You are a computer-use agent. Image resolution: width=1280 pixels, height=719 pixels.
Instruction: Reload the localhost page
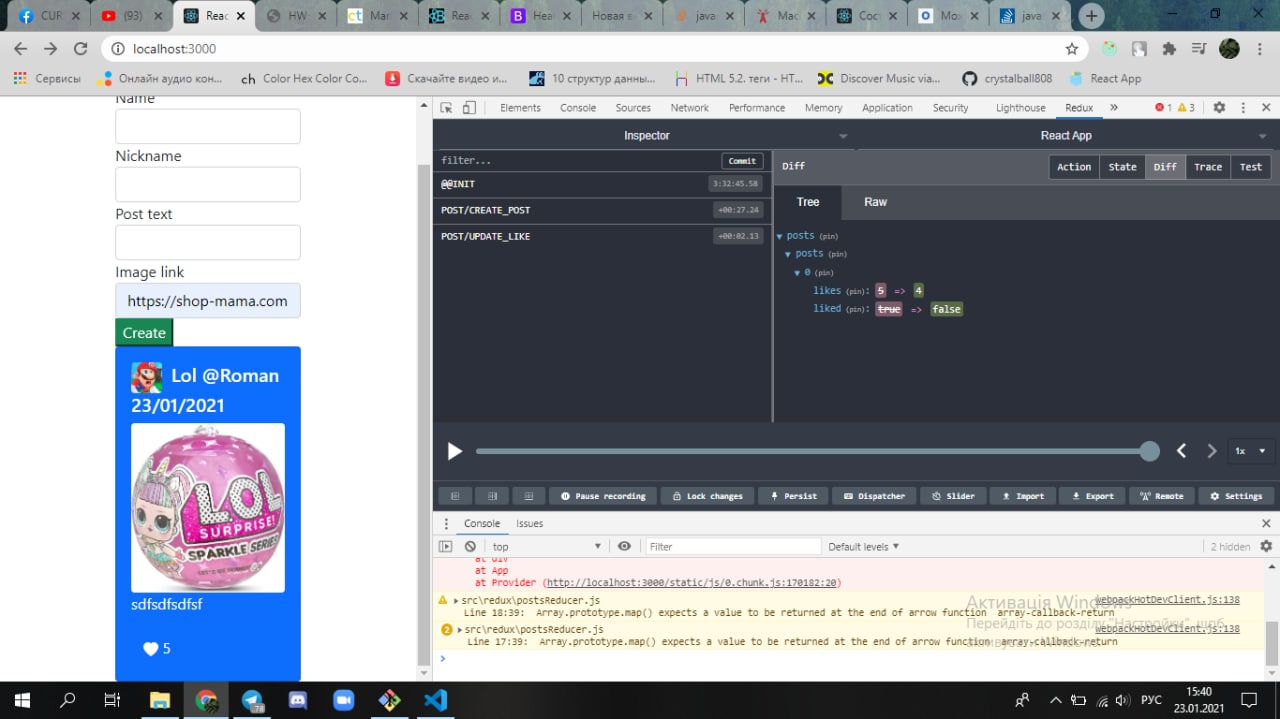click(79, 49)
